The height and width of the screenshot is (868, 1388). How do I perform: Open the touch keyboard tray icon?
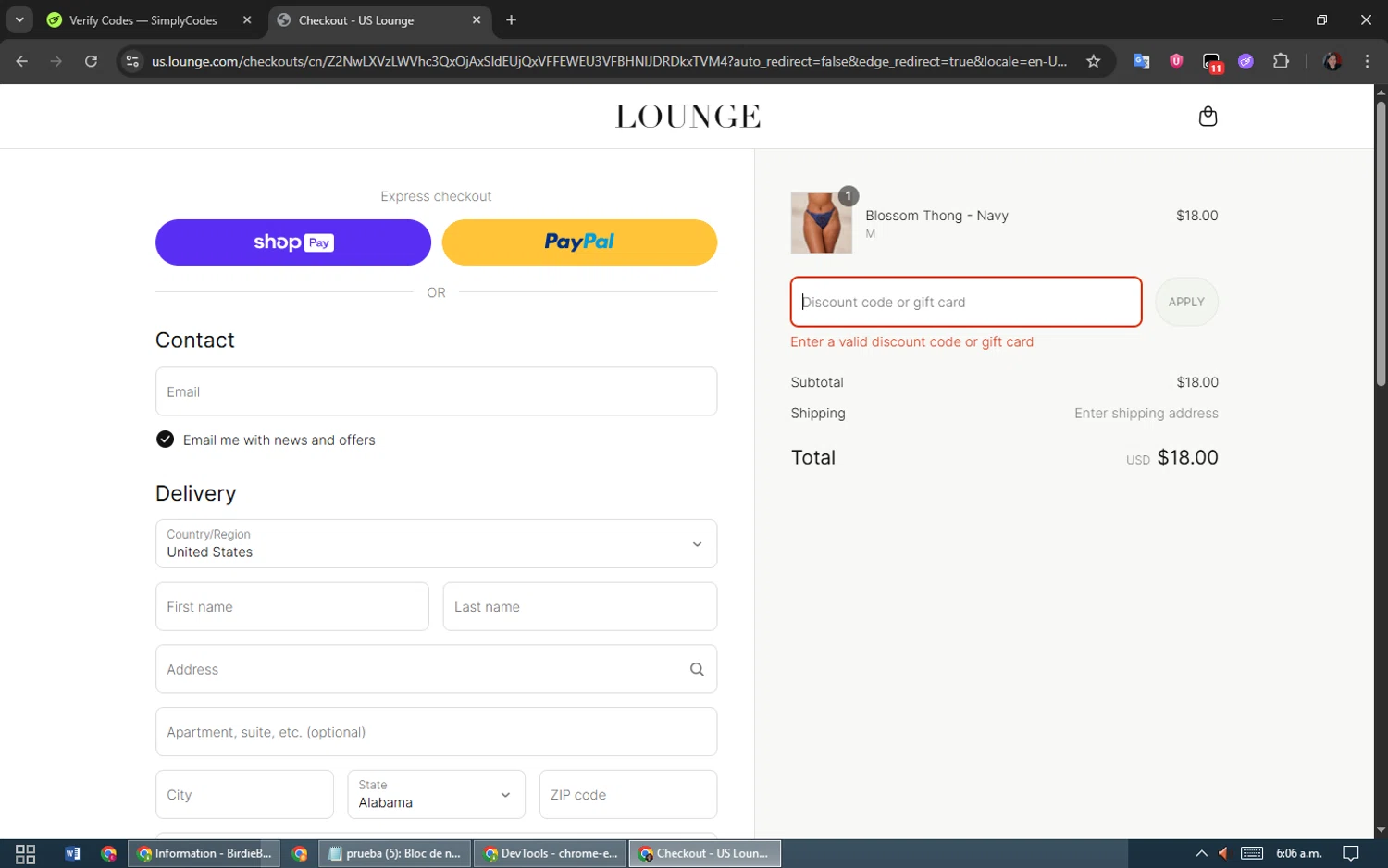(x=1252, y=853)
